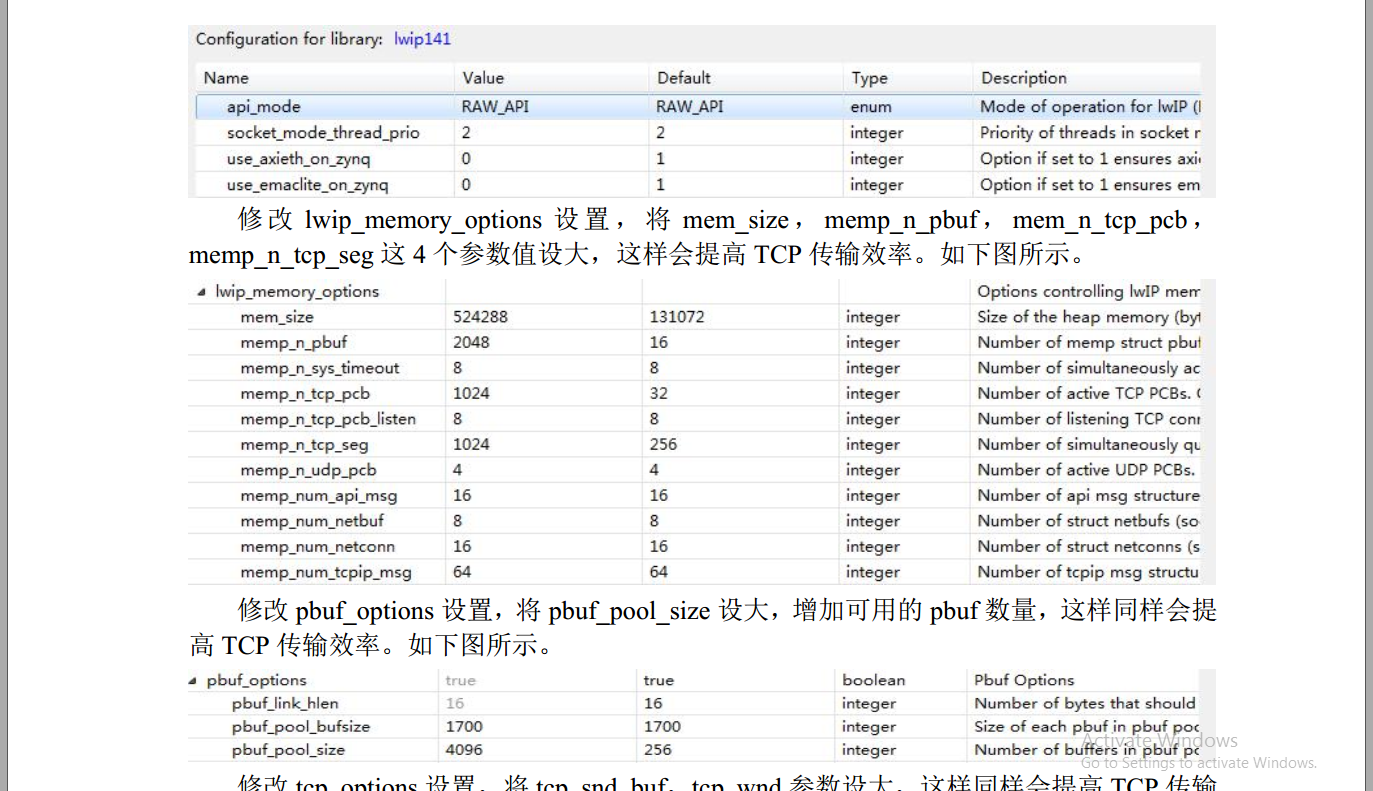Edit the memp_n_udp_pcb value 4
Image resolution: width=1373 pixels, height=791 pixels.
[457, 470]
